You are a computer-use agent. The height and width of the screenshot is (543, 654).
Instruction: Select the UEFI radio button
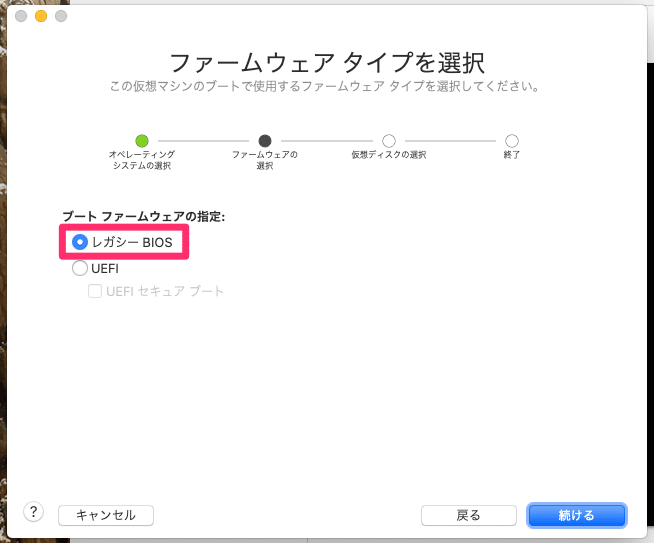tap(80, 268)
